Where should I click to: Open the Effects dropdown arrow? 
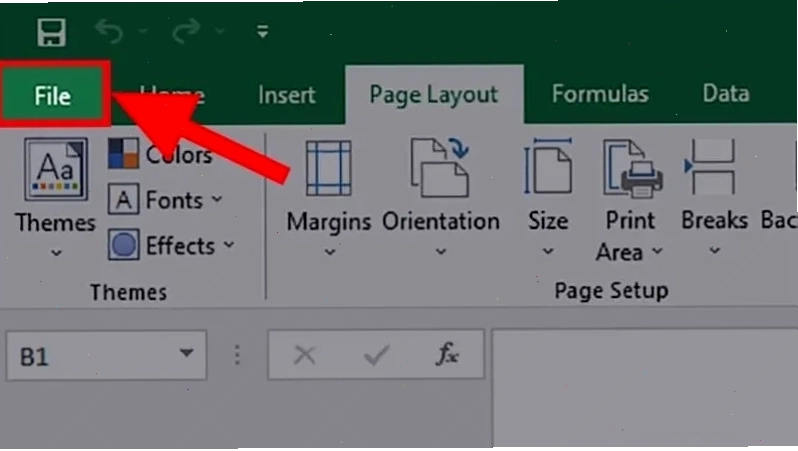(229, 245)
